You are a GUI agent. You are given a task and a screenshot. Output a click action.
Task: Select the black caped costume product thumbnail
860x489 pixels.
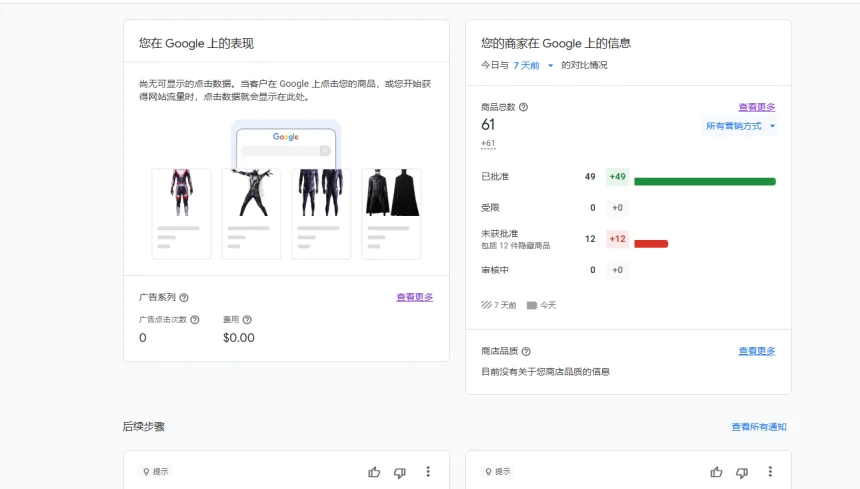(391, 193)
